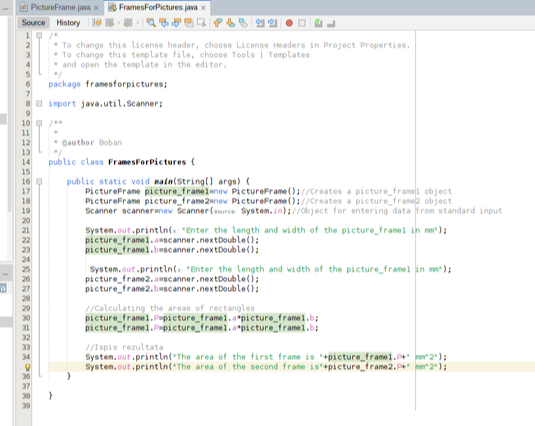Click line number 39 in the gutter
The width and height of the screenshot is (535, 426).
(x=26, y=406)
